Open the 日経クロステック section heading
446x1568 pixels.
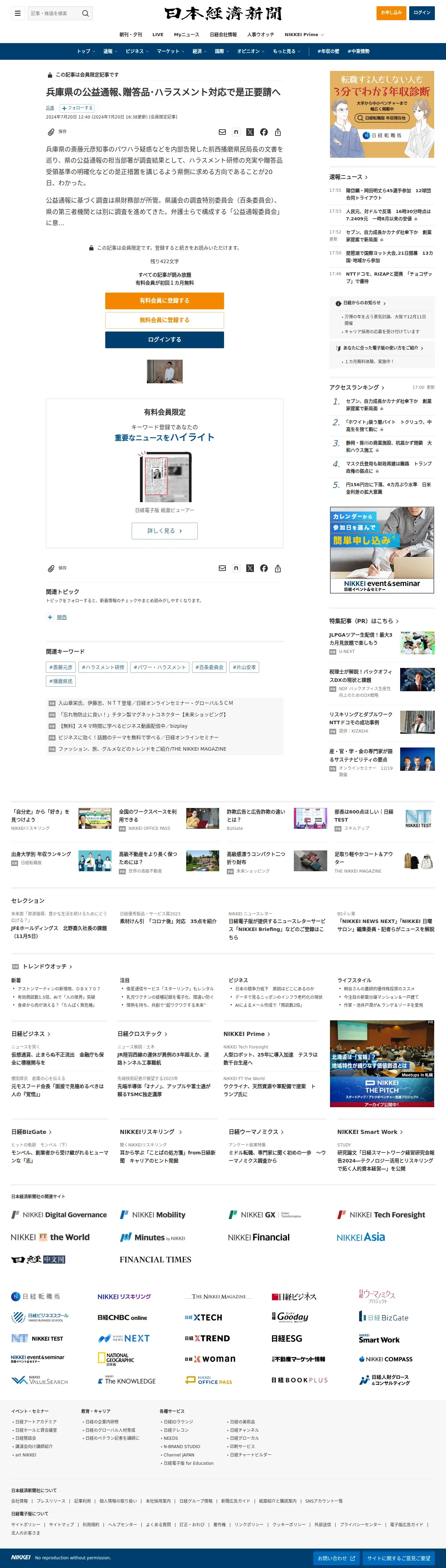click(x=142, y=1034)
